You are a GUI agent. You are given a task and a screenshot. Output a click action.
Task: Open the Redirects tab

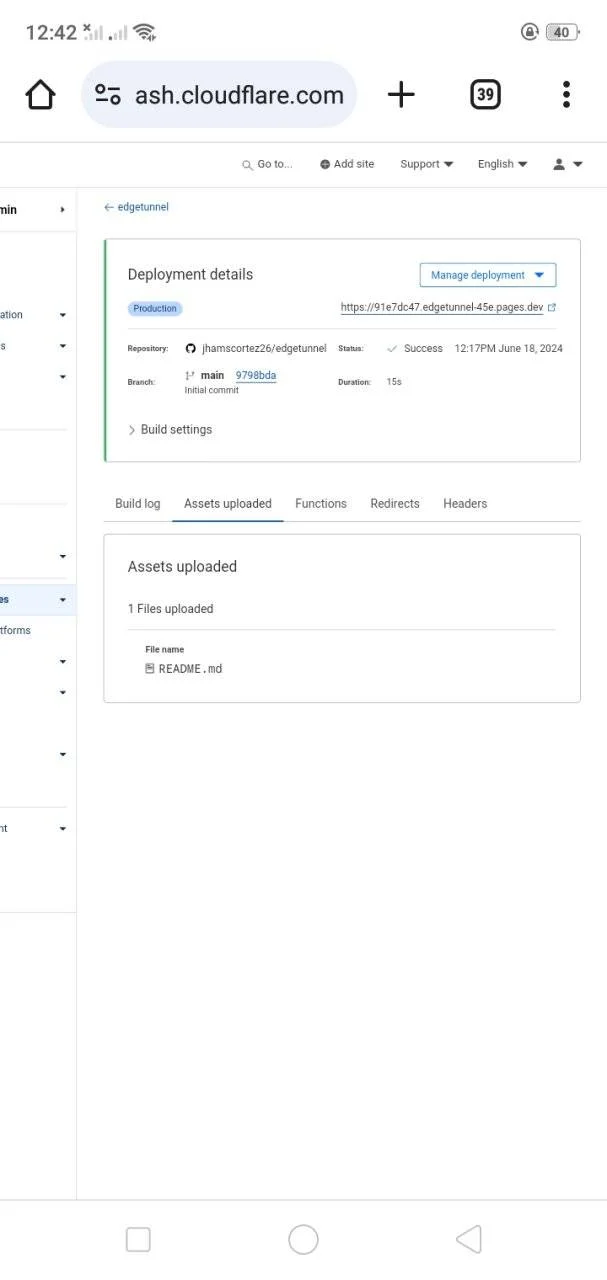395,504
